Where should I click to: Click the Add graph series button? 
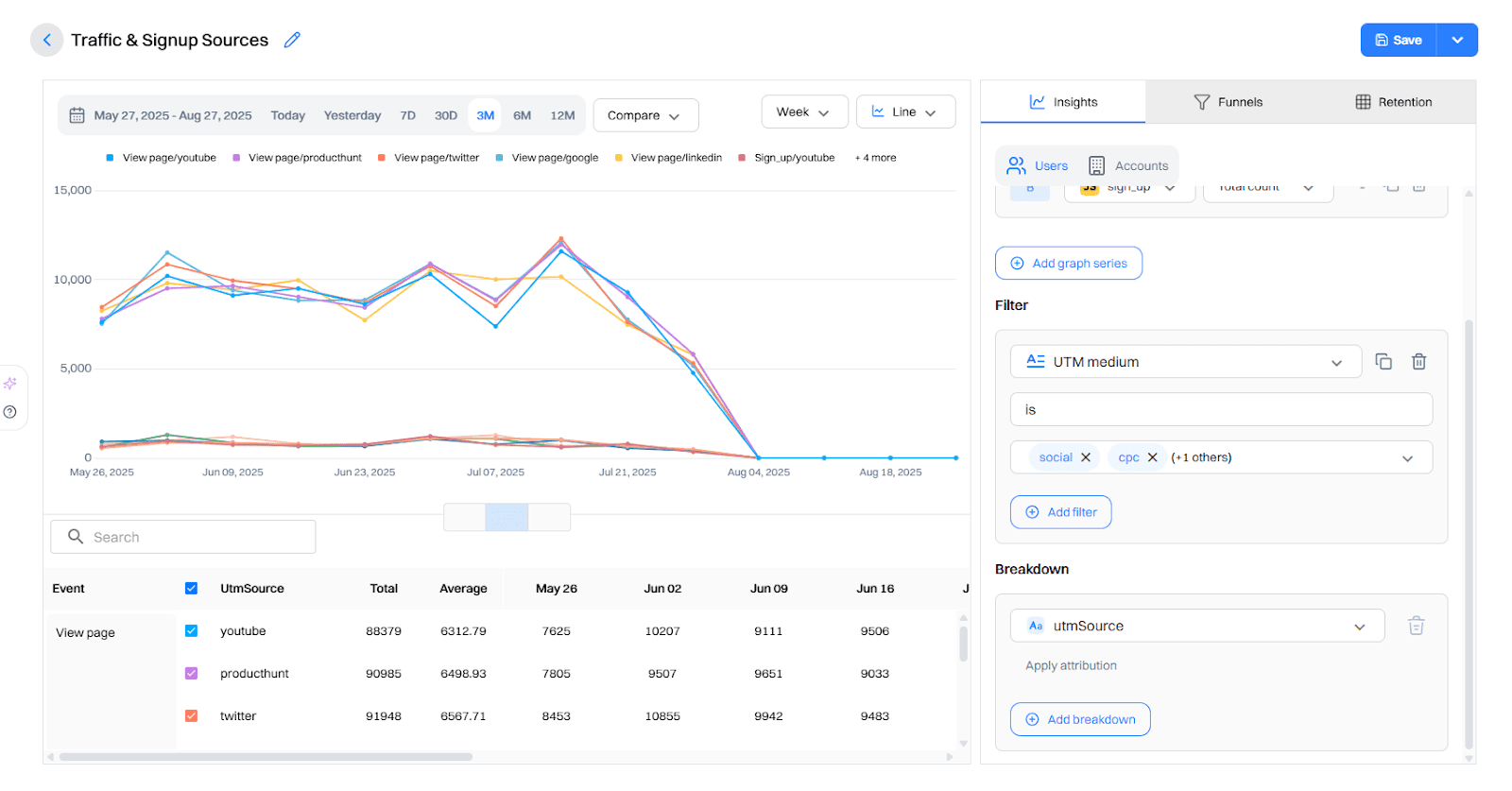click(1068, 263)
